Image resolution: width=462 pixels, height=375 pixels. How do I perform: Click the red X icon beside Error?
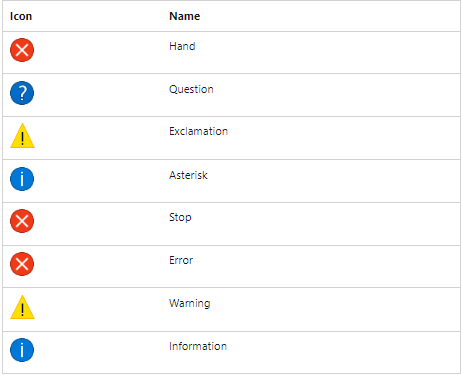click(x=22, y=264)
